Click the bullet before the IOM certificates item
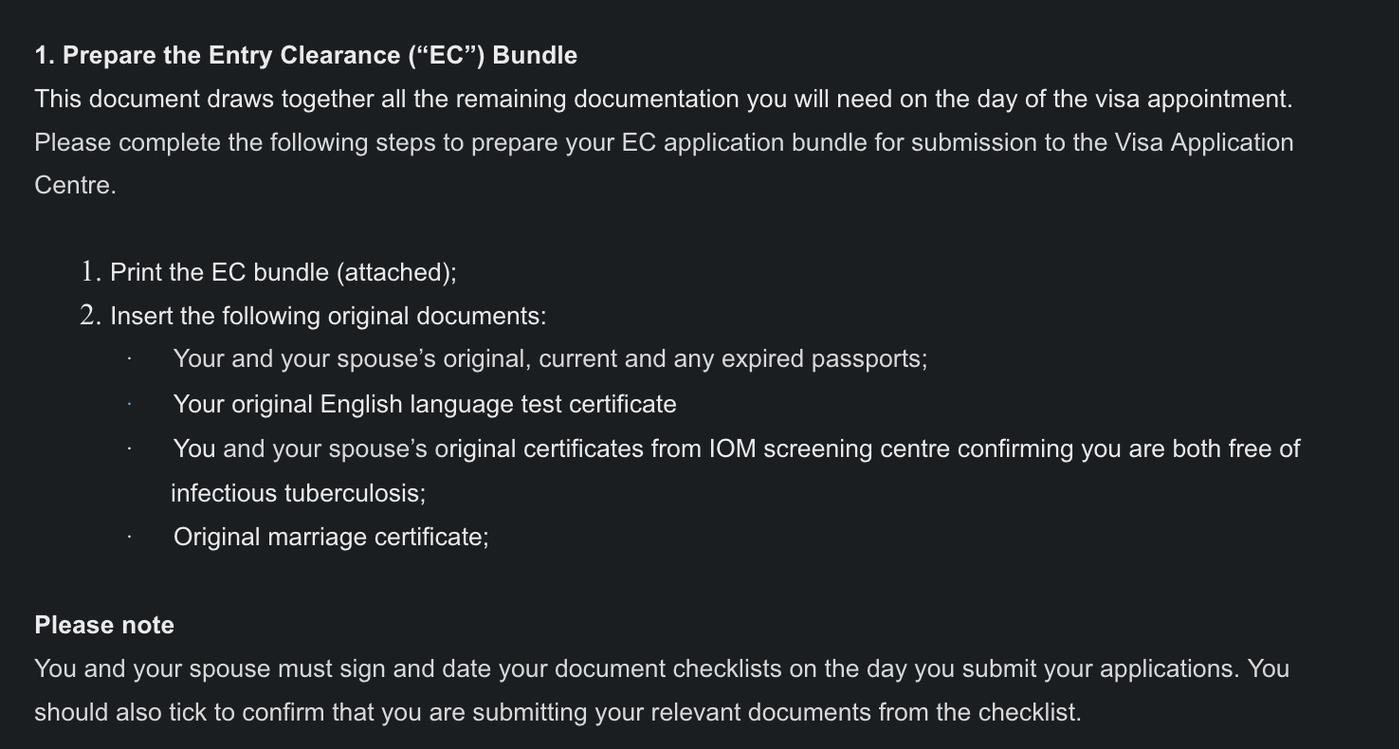The width and height of the screenshot is (1400, 749). [130, 449]
